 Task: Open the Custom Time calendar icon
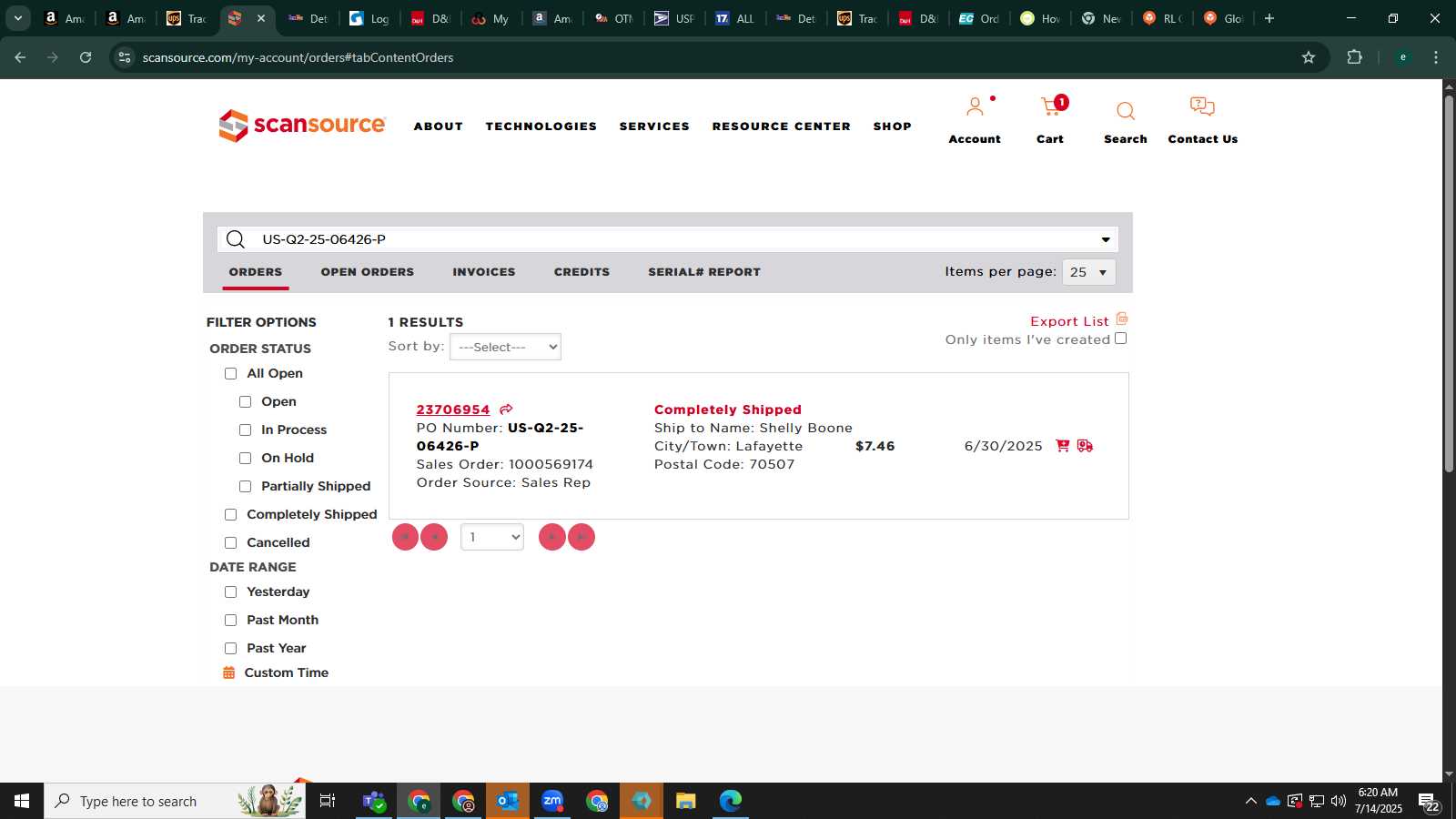(229, 672)
